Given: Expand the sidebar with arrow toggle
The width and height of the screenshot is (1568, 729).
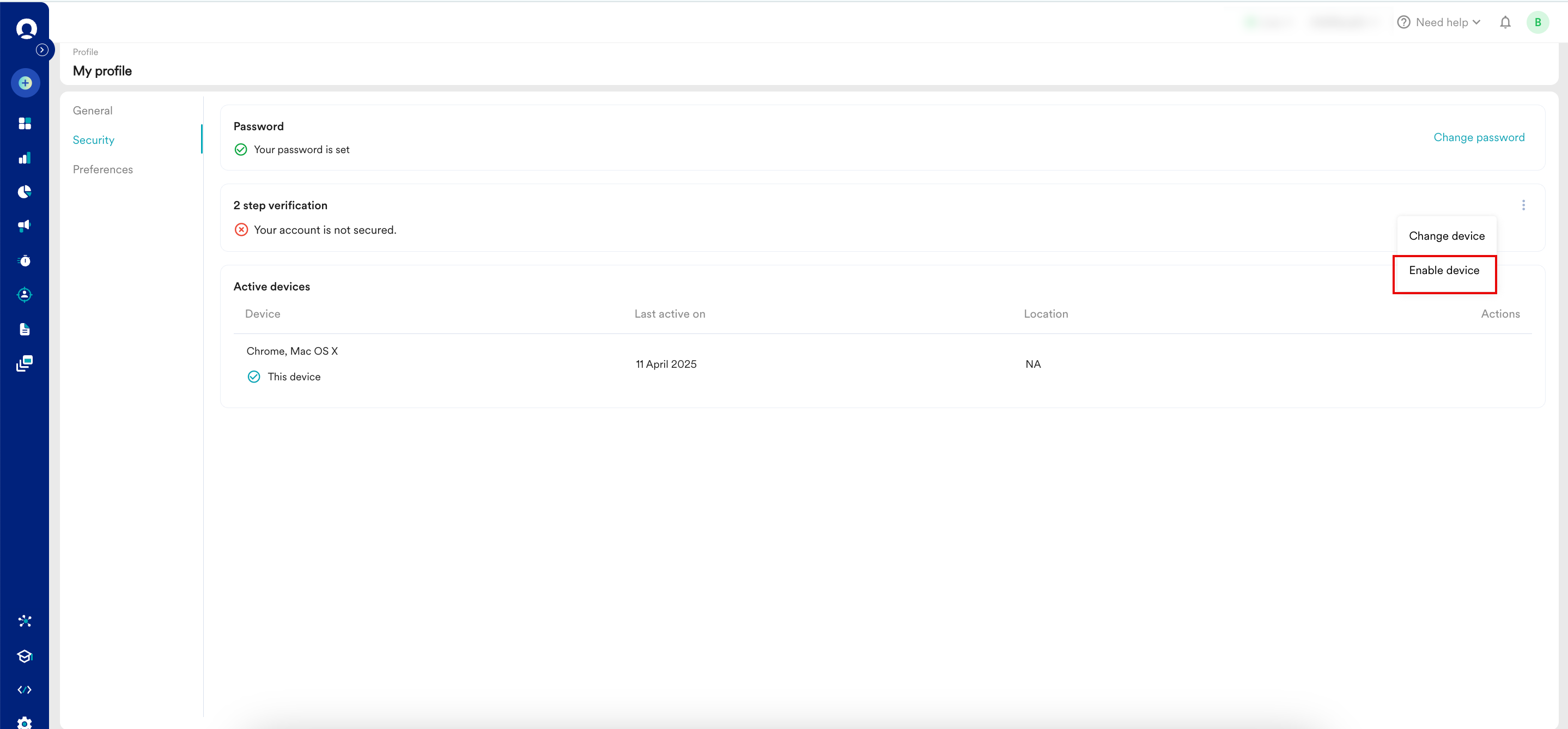Looking at the screenshot, I should [42, 50].
